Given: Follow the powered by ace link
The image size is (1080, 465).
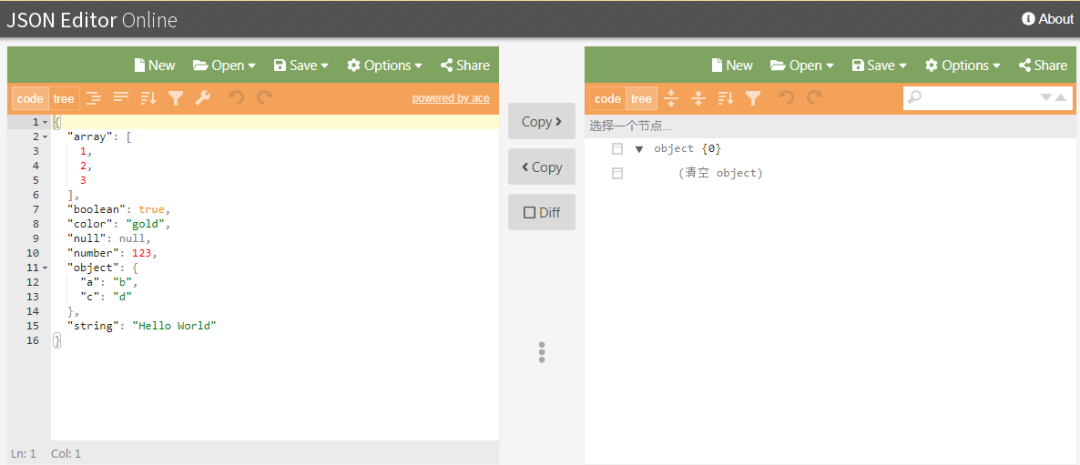Looking at the screenshot, I should [x=450, y=99].
